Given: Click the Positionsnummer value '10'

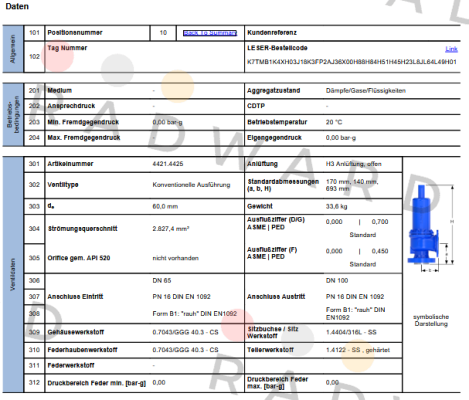Looking at the screenshot, I should coord(163,33).
